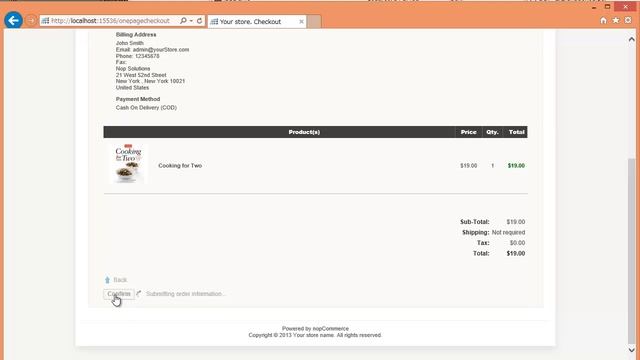
Task: Click the 'Total' column header
Action: [516, 132]
